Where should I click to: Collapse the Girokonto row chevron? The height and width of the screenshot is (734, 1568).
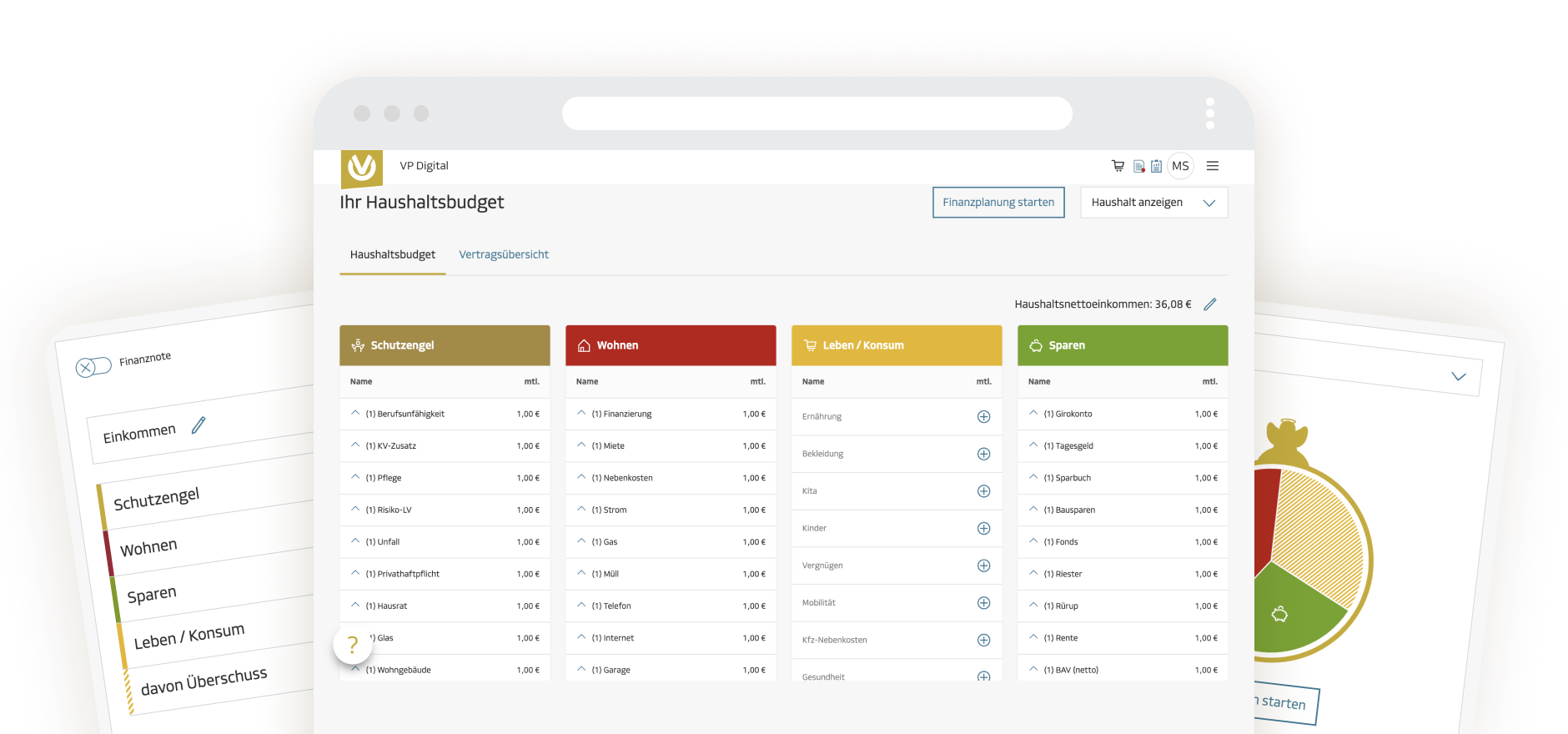1033,414
